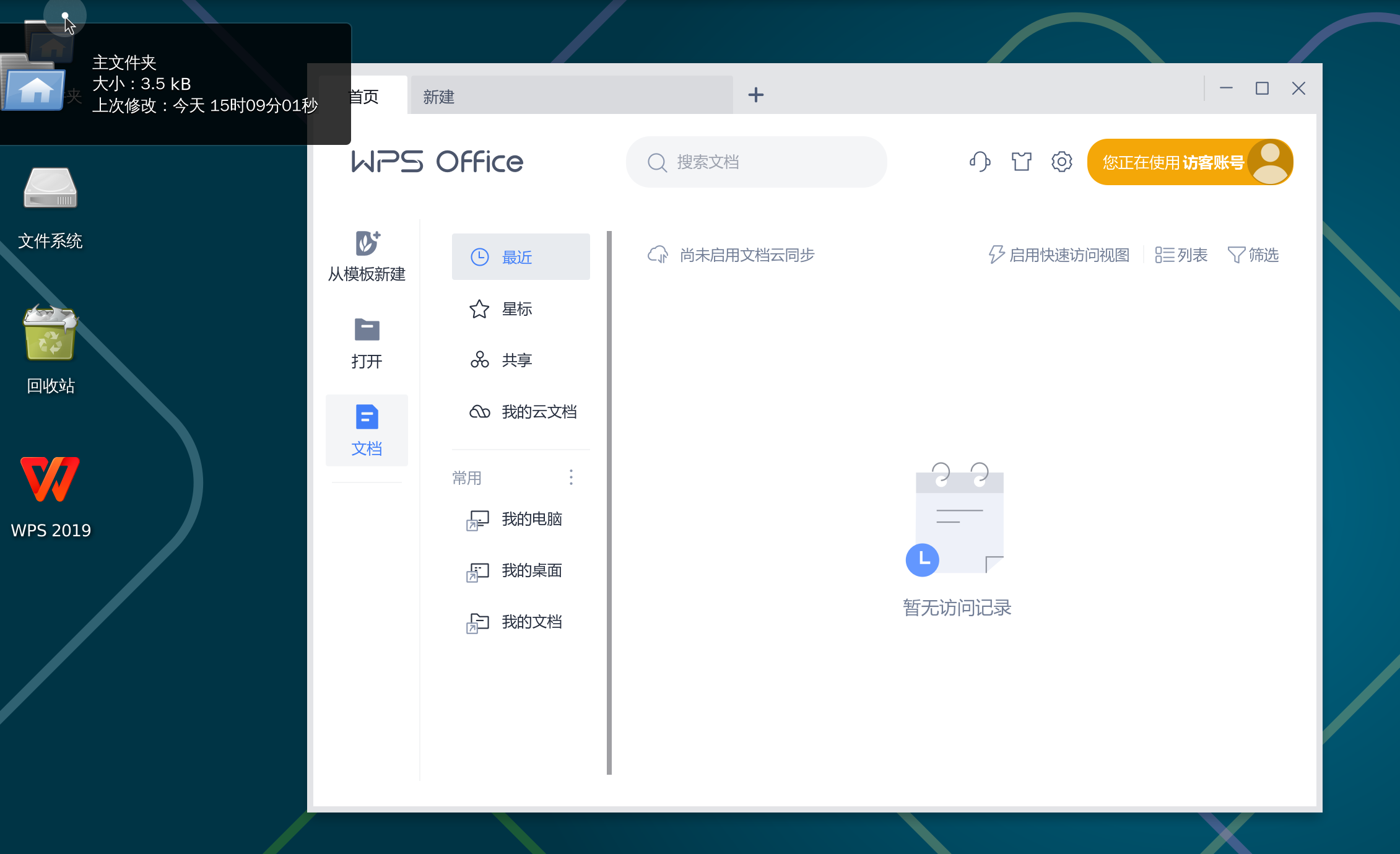This screenshot has width=1400, height=854.
Task: Minimize the WPS Office window
Action: tap(1226, 89)
